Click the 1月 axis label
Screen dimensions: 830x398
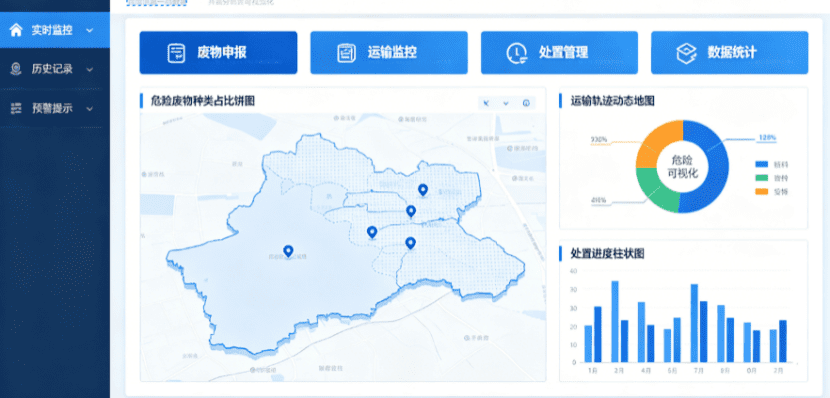tap(593, 370)
